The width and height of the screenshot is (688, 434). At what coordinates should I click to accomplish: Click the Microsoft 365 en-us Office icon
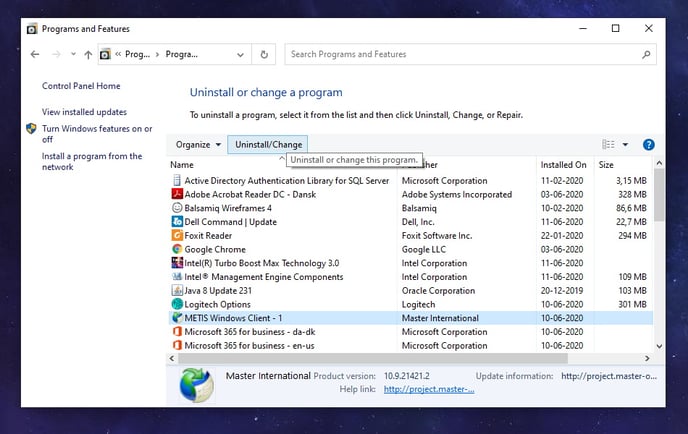pyautogui.click(x=177, y=345)
